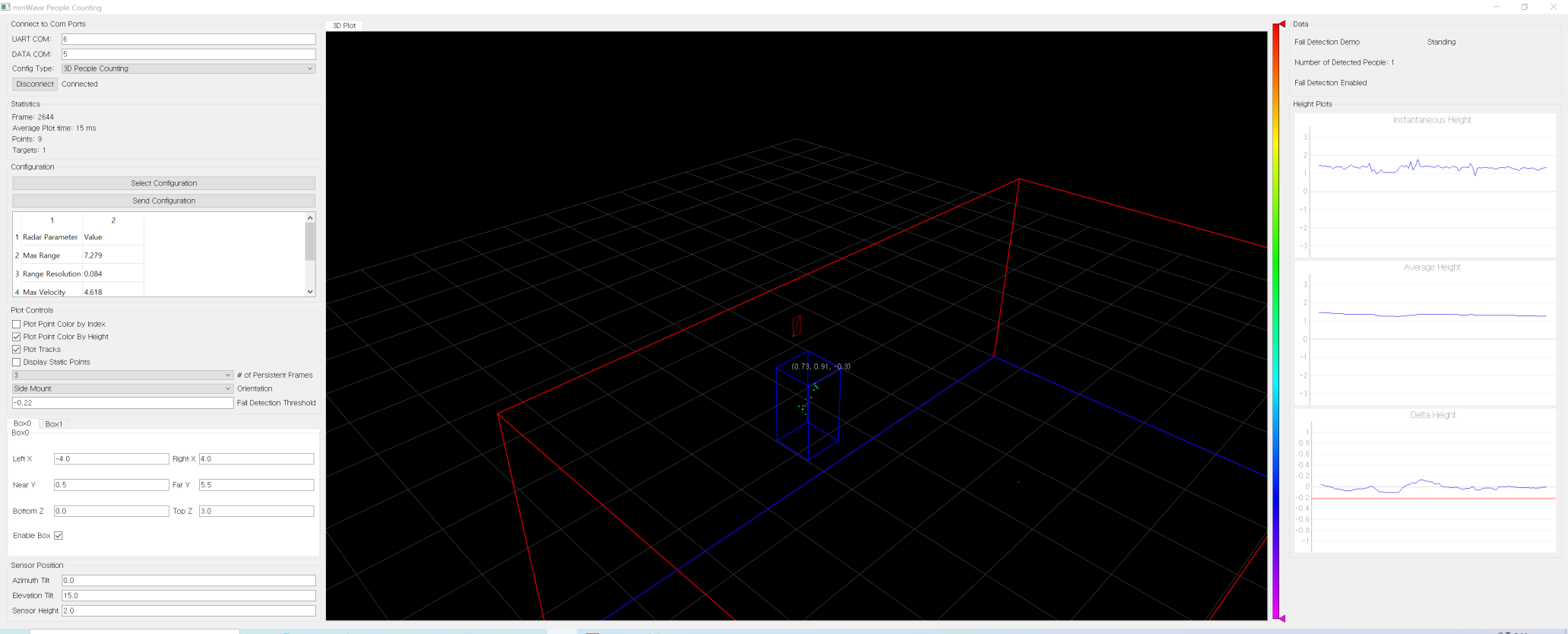The width and height of the screenshot is (1568, 634).
Task: Click the Range Resolution table cell
Action: click(52, 274)
